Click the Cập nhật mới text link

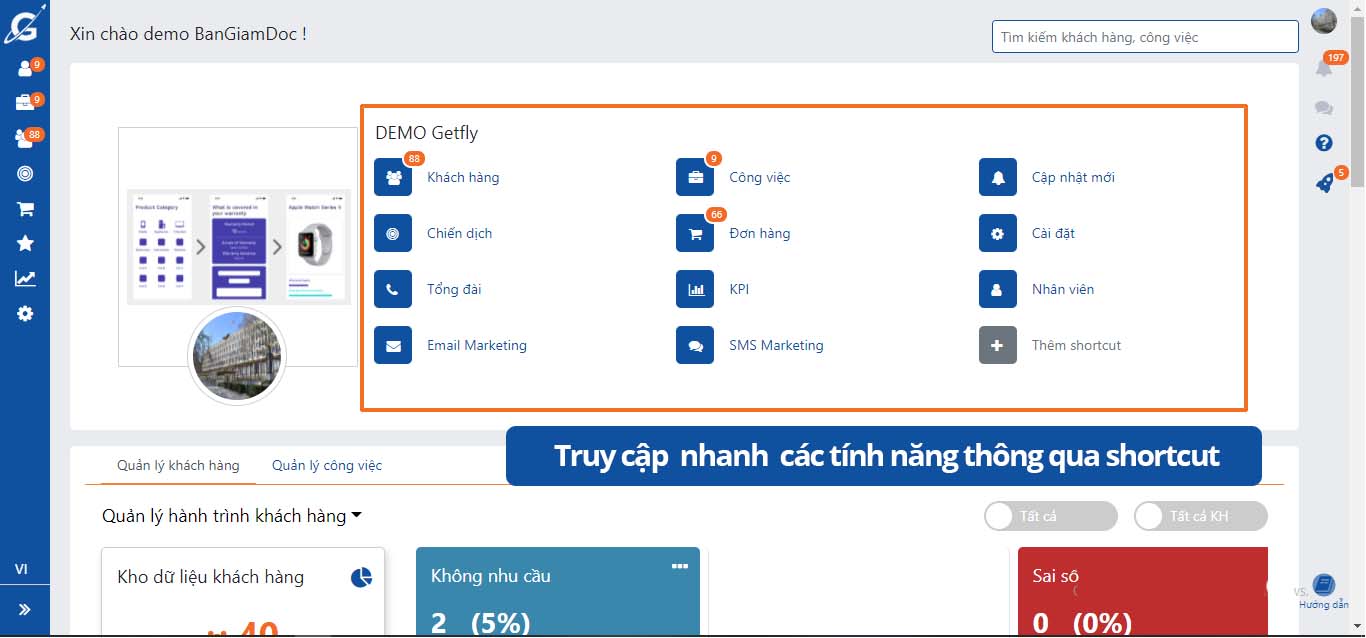coord(1073,177)
